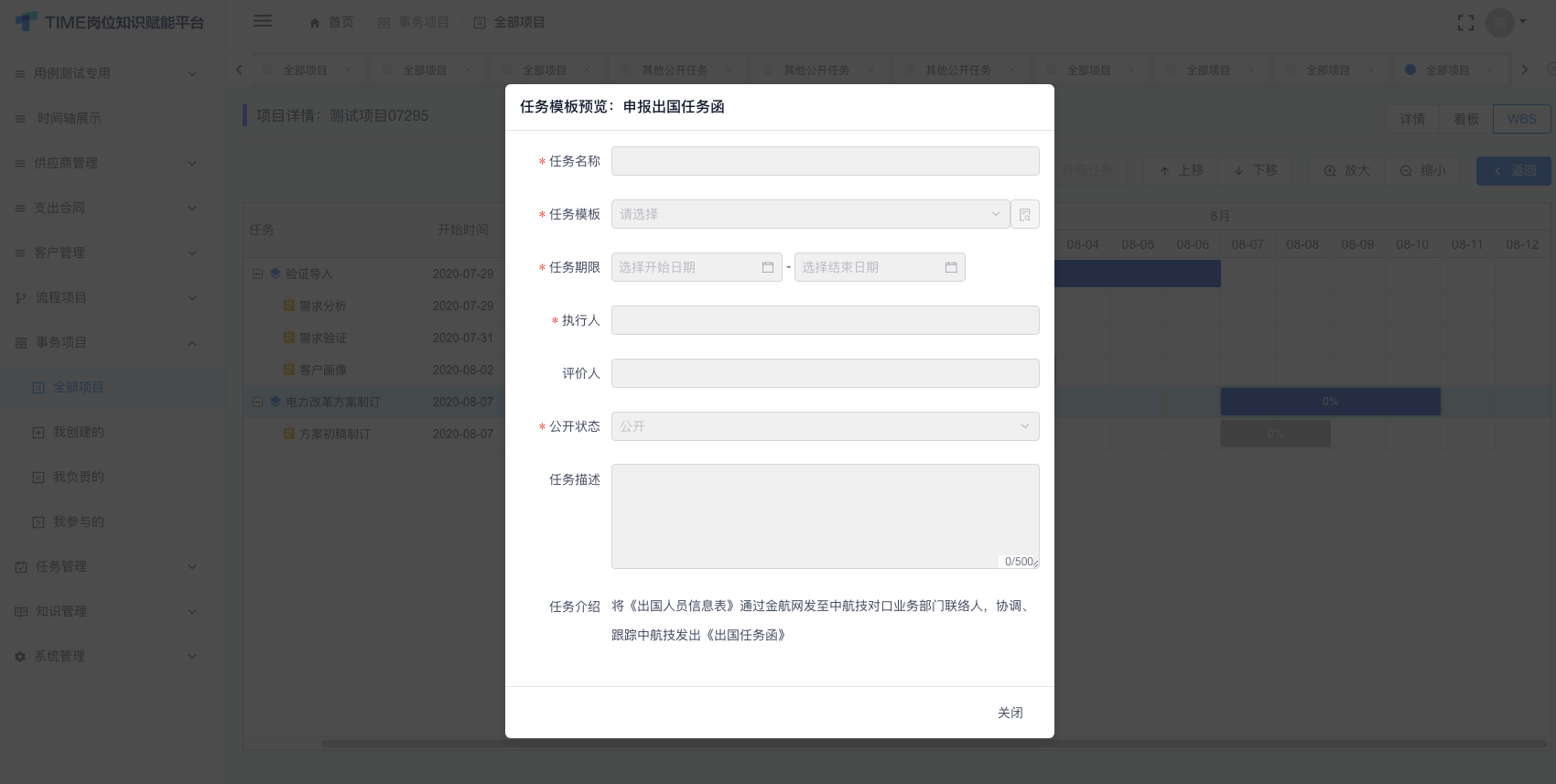The height and width of the screenshot is (784, 1556).
Task: Toggle the hamburger sidebar collapse icon
Action: 263,21
